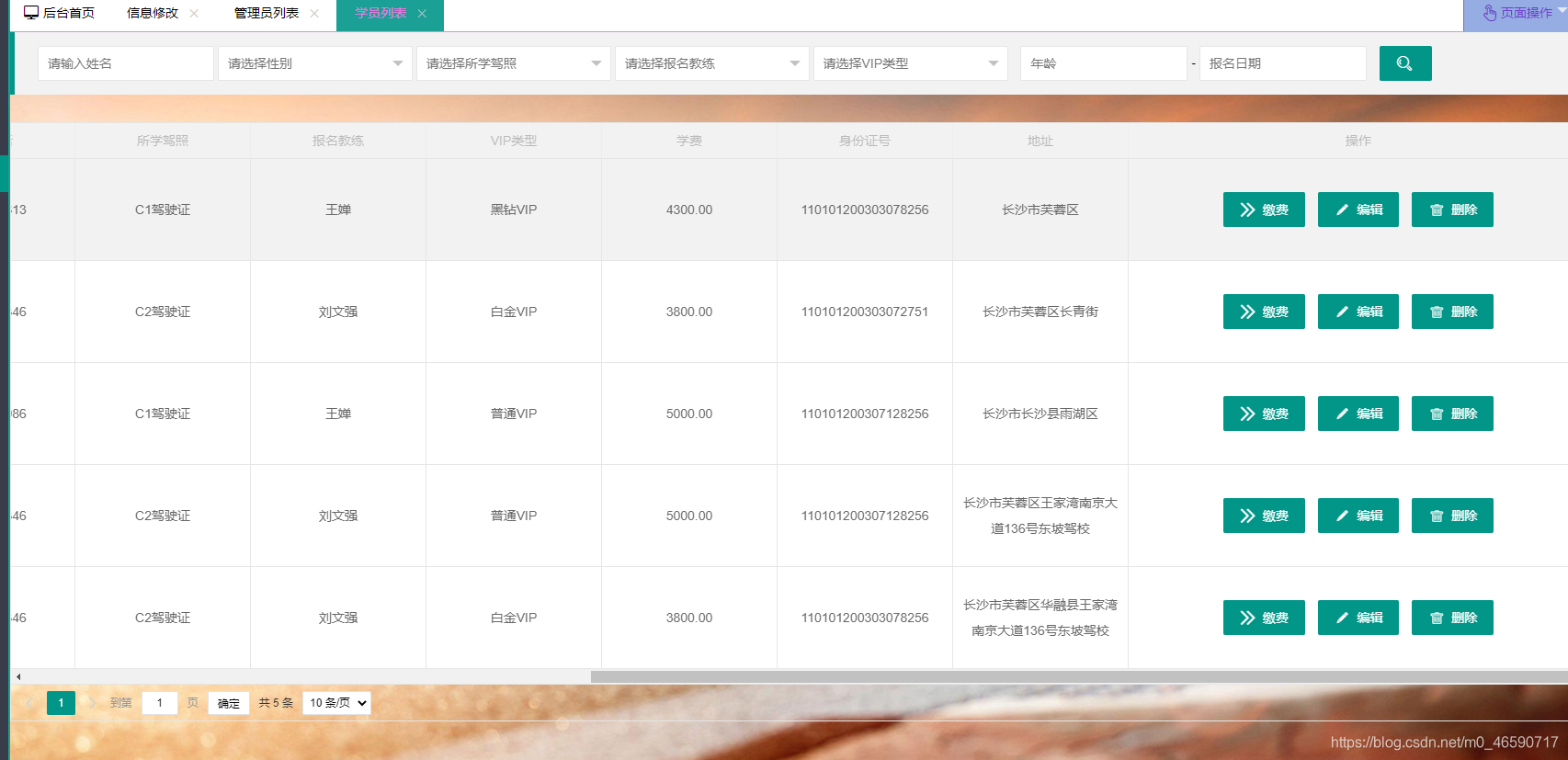Click page number 1 button
The height and width of the screenshot is (760, 1568).
pyautogui.click(x=61, y=703)
